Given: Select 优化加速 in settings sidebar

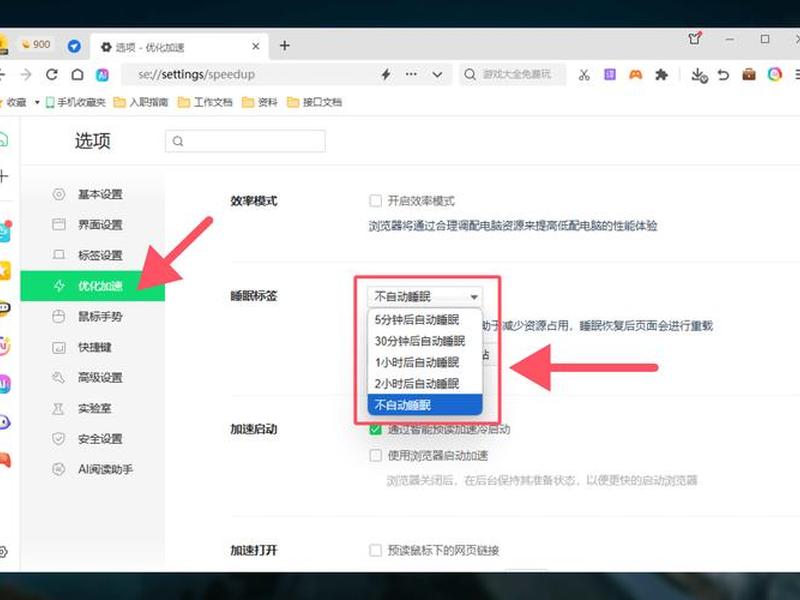Looking at the screenshot, I should [92, 286].
